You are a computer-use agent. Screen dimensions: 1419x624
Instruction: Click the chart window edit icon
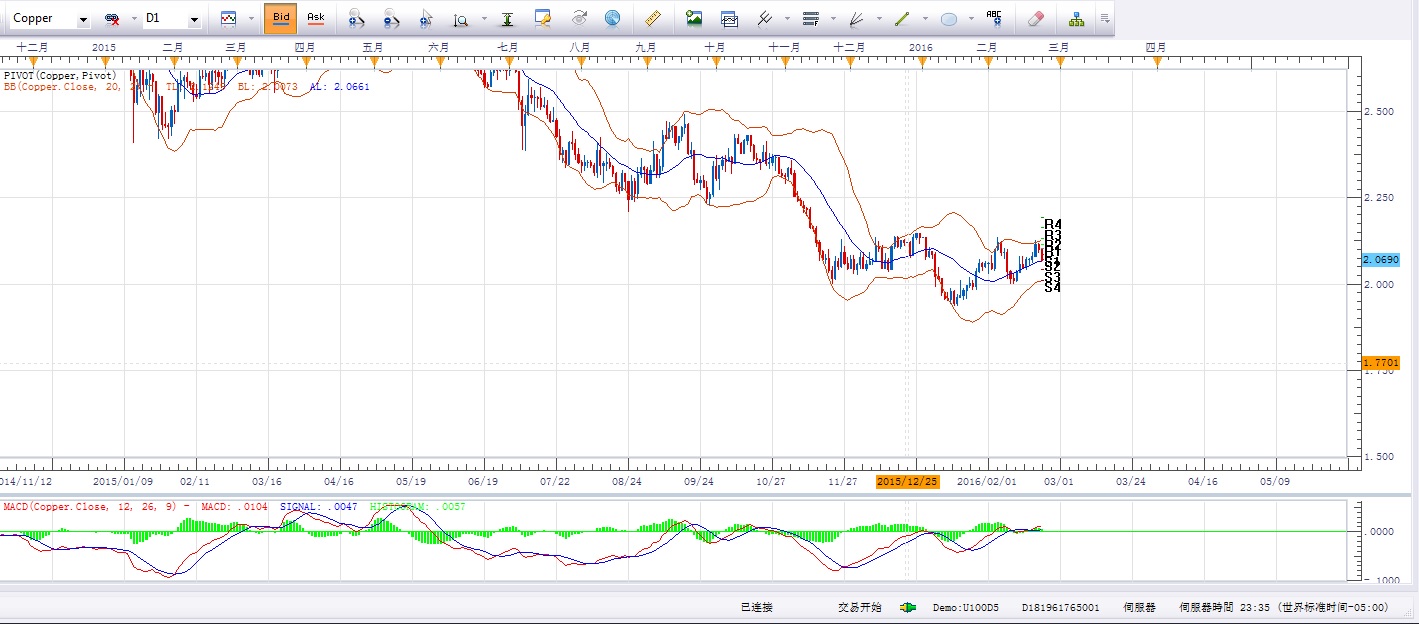[x=543, y=18]
